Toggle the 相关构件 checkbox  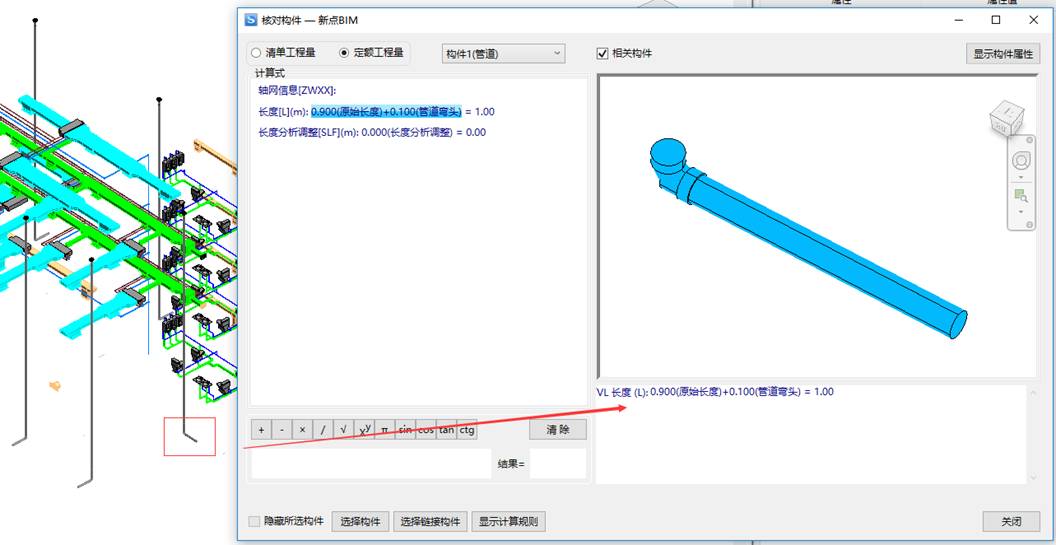(603, 53)
